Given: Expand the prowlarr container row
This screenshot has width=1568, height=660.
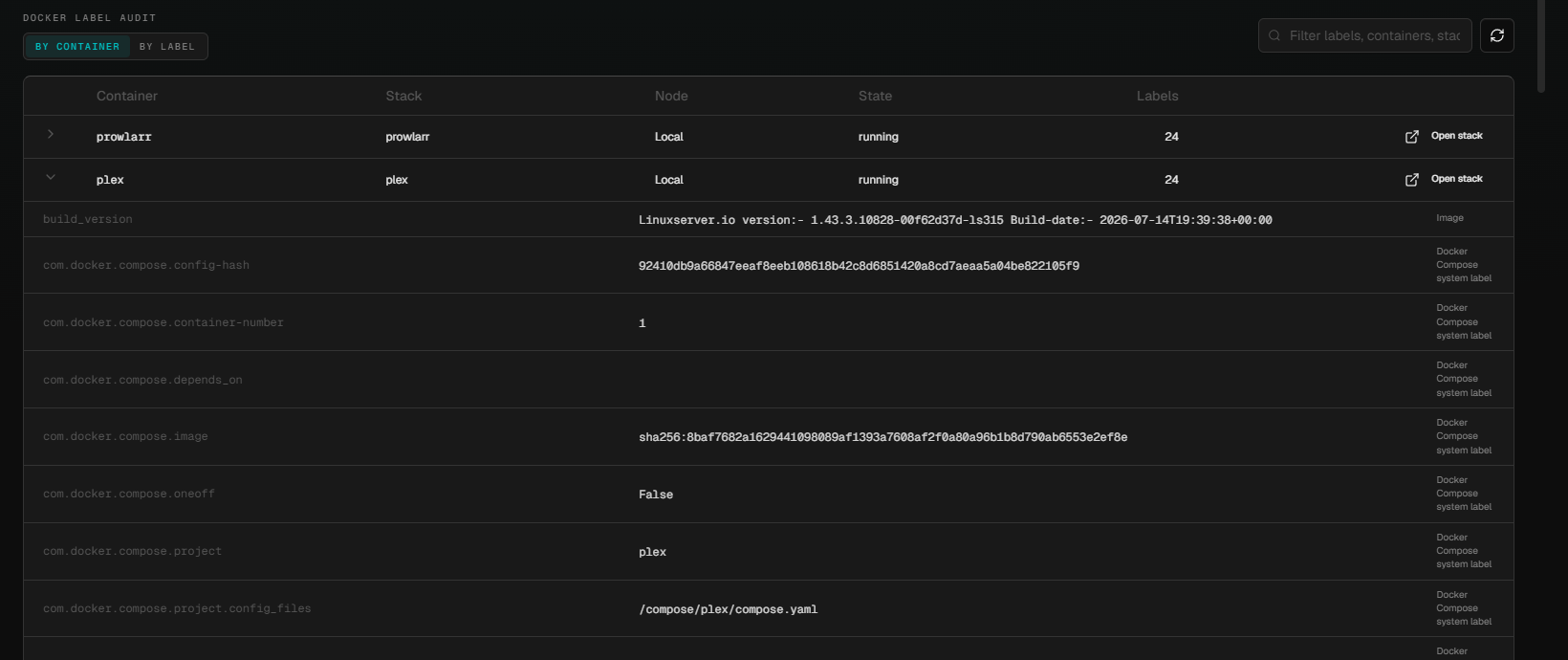Looking at the screenshot, I should pyautogui.click(x=51, y=135).
